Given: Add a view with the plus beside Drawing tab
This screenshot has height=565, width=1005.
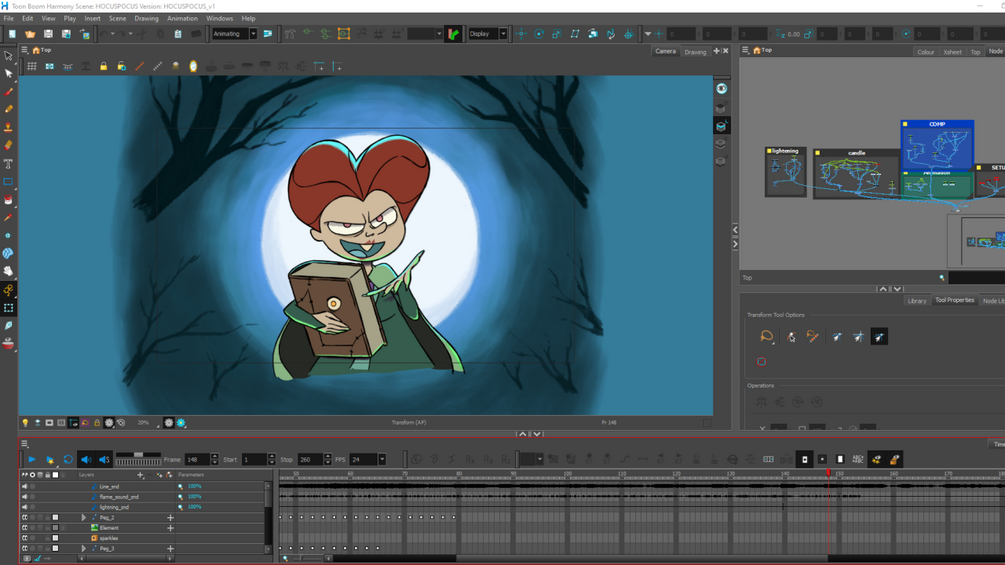Looking at the screenshot, I should 717,51.
